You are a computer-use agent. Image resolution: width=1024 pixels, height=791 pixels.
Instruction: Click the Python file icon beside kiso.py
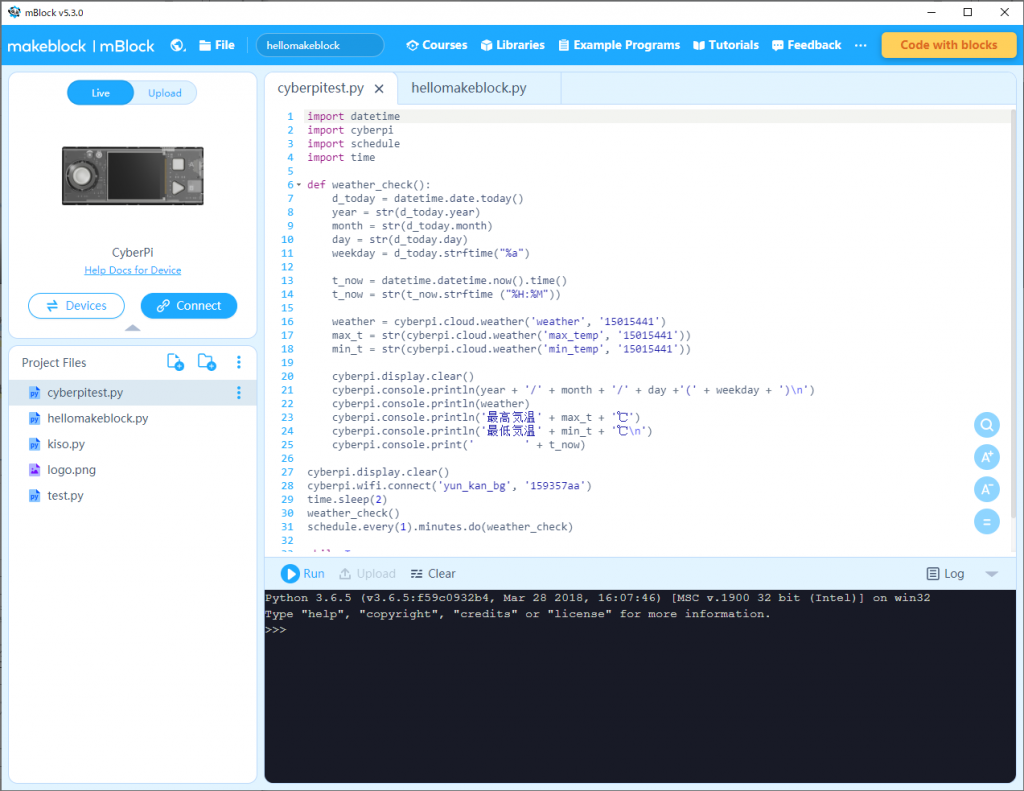coord(35,444)
